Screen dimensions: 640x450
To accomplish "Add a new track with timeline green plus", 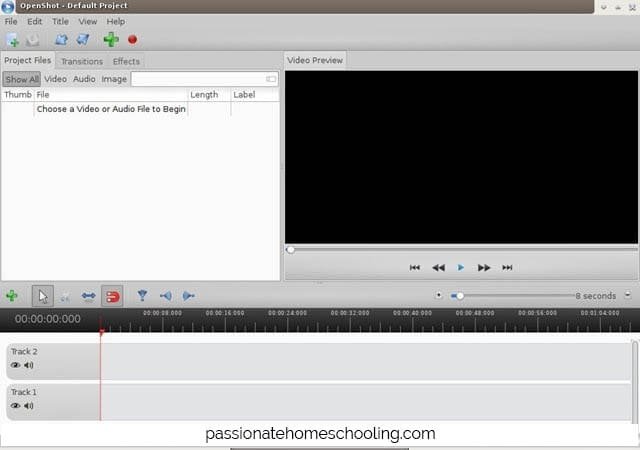I will pos(12,296).
